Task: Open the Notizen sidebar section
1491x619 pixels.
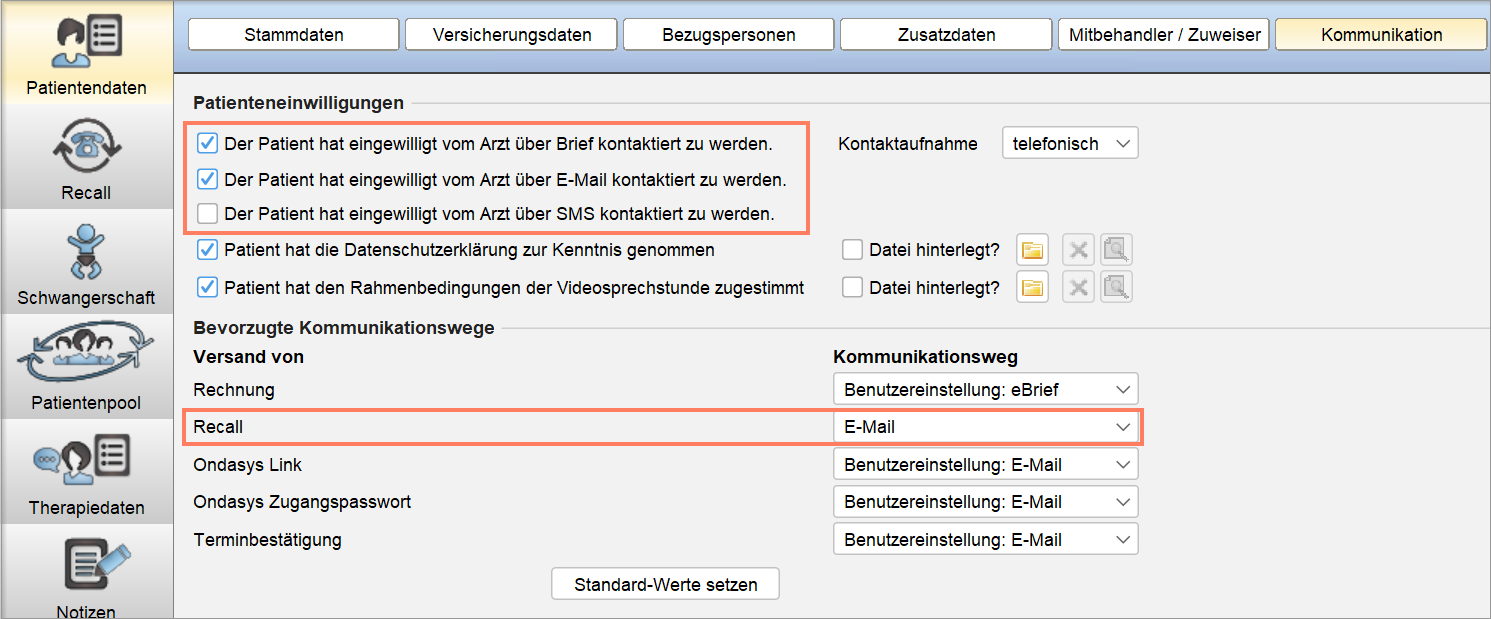Action: click(x=86, y=571)
